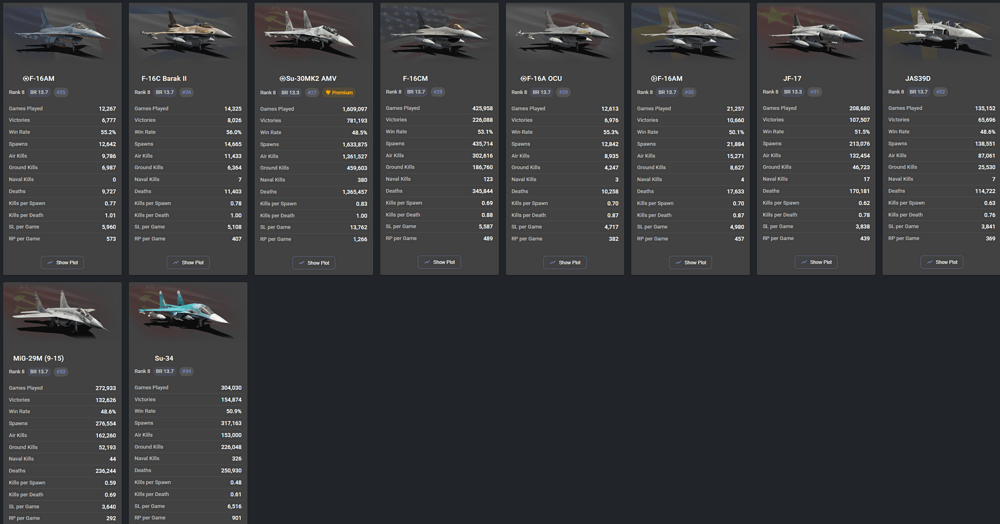Select the Air Kills value 87,061
The height and width of the screenshot is (524, 1000).
click(986, 156)
